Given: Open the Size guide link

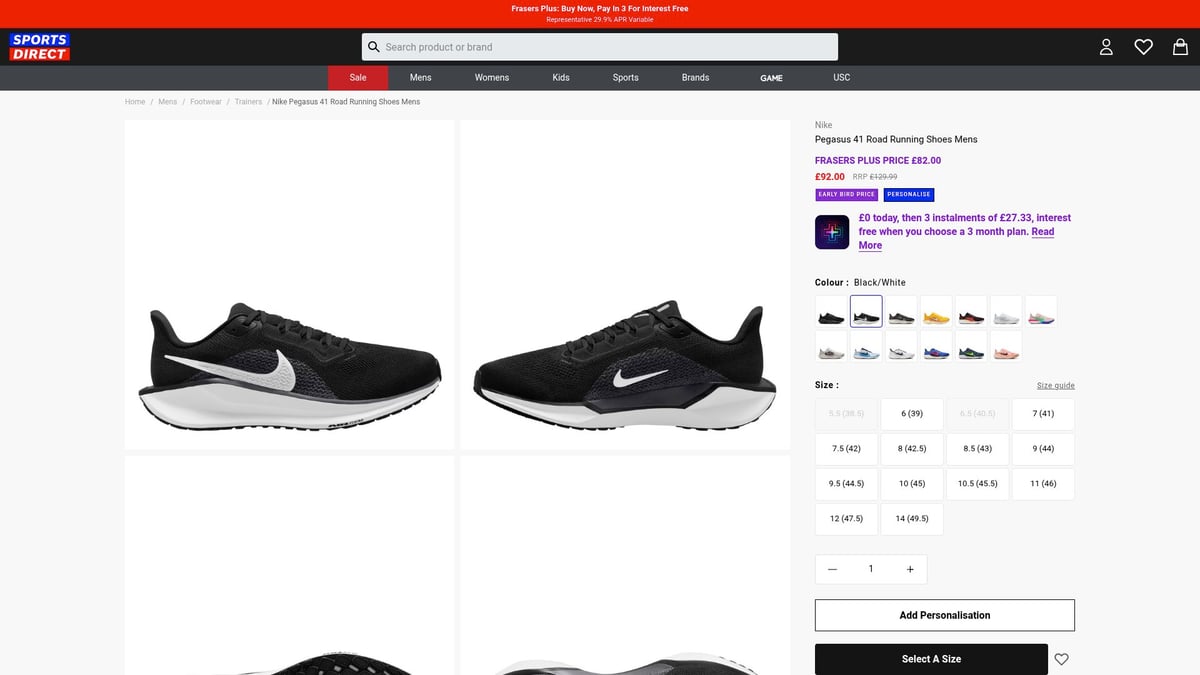Looking at the screenshot, I should click(x=1056, y=386).
